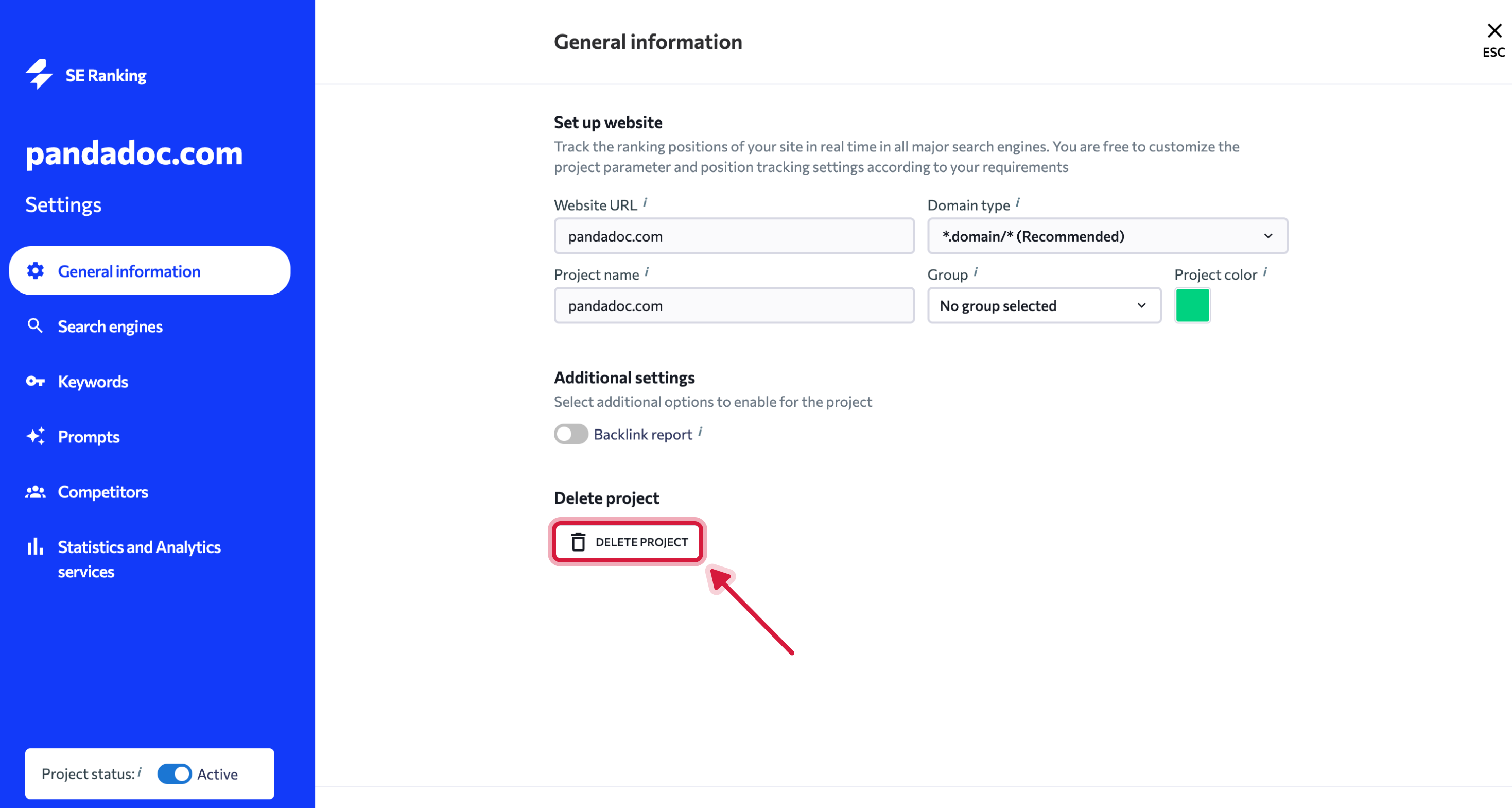Click the SE Ranking lightning logo

tap(38, 75)
